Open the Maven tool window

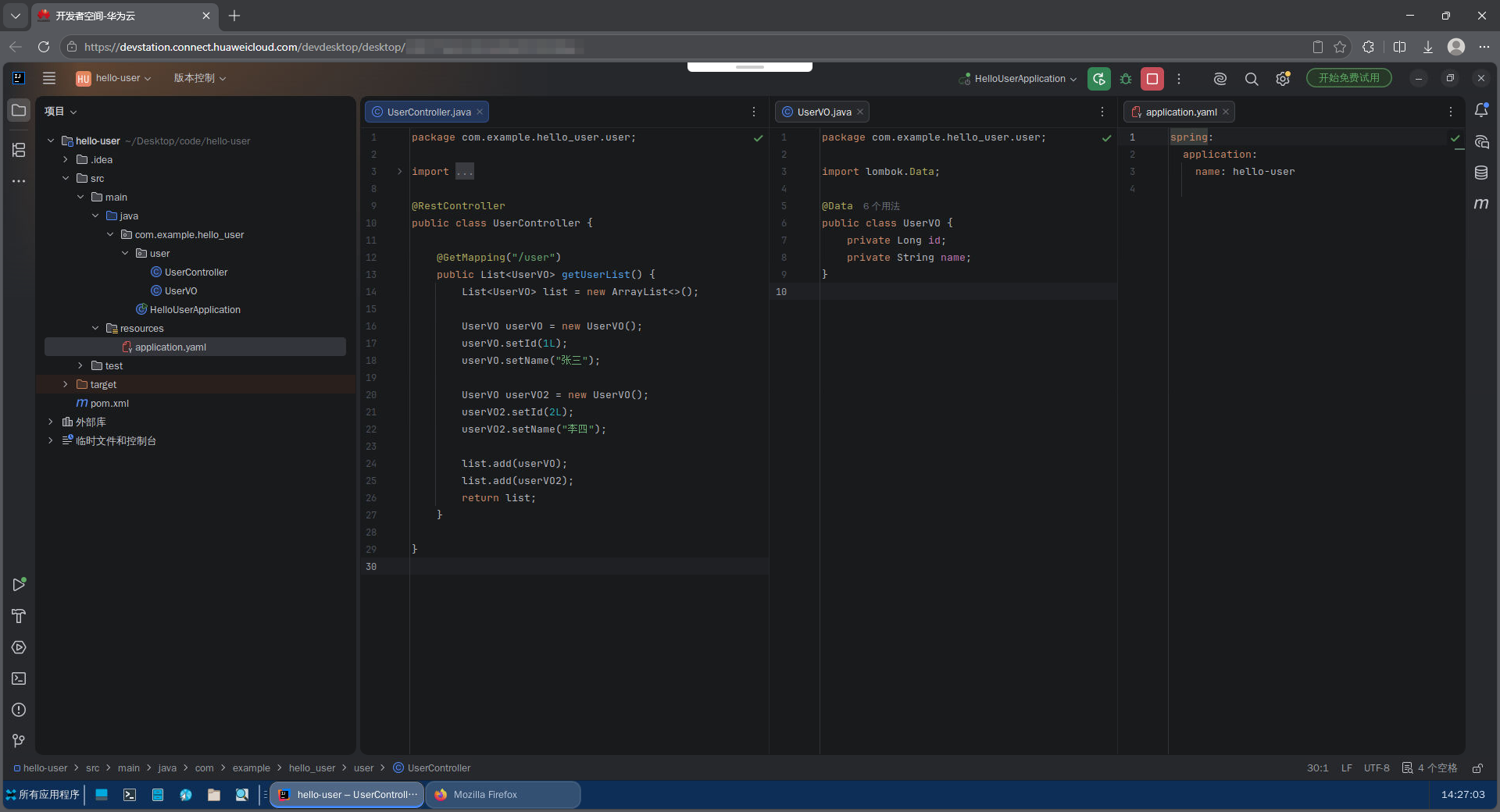click(1481, 204)
